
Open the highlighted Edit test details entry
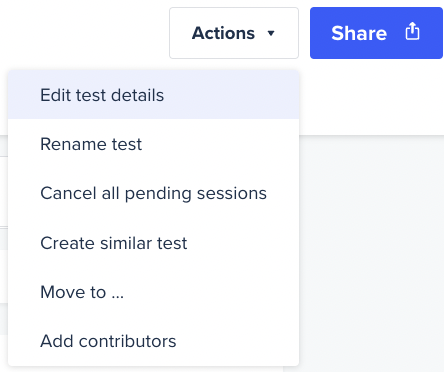(153, 95)
